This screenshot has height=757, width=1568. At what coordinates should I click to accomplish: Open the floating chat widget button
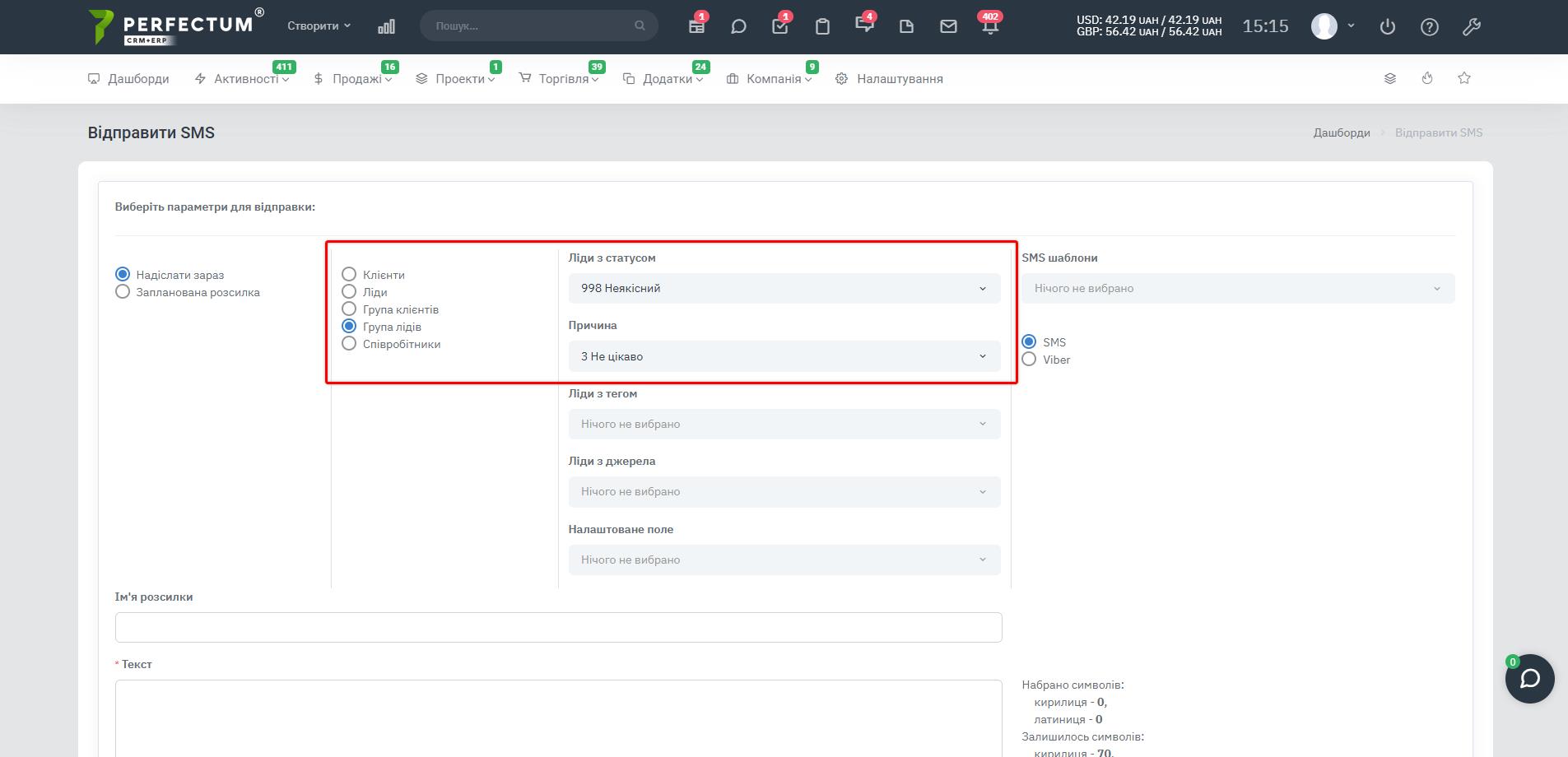[x=1529, y=678]
